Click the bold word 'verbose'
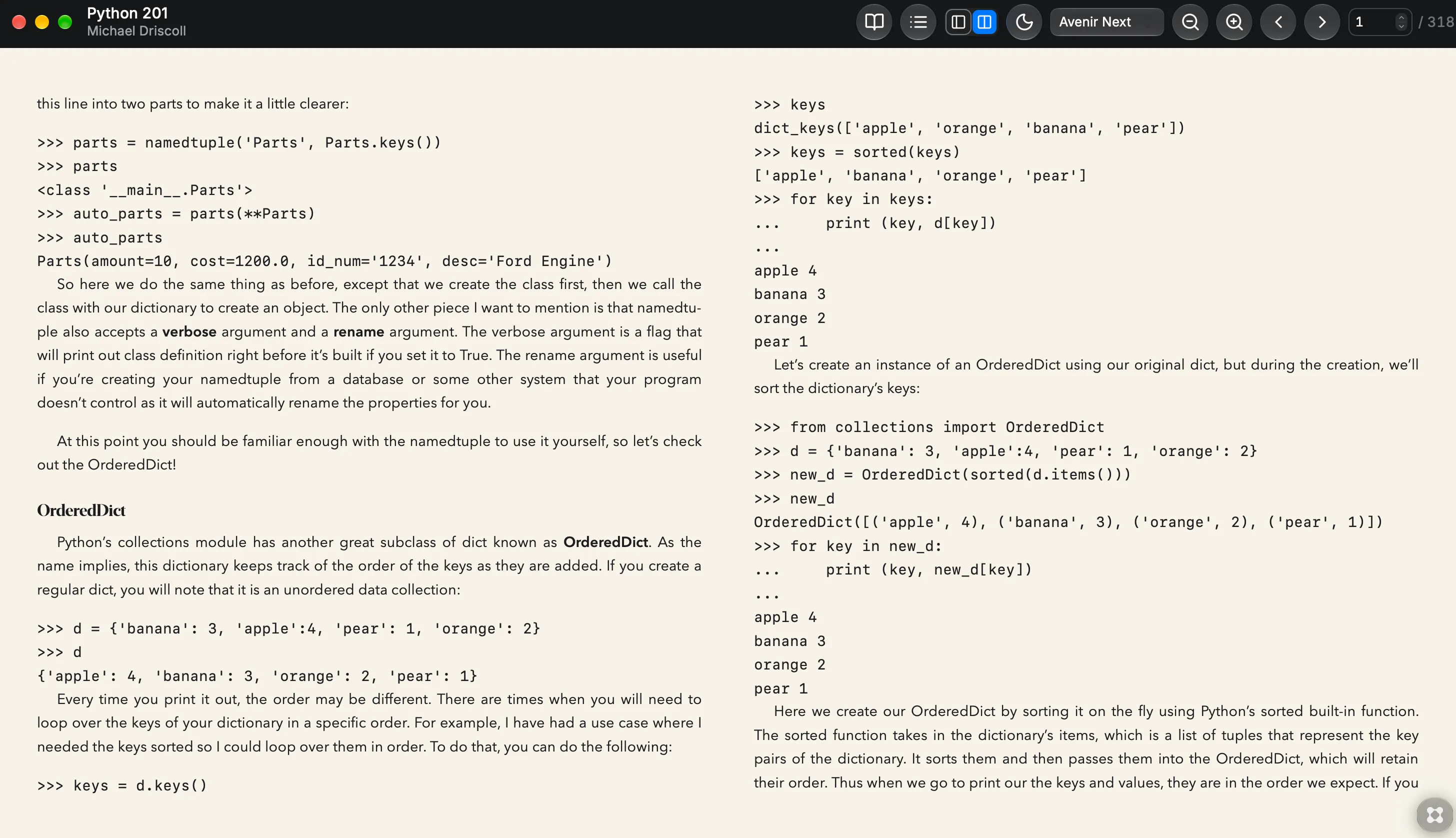This screenshot has height=838, width=1456. pos(189,331)
